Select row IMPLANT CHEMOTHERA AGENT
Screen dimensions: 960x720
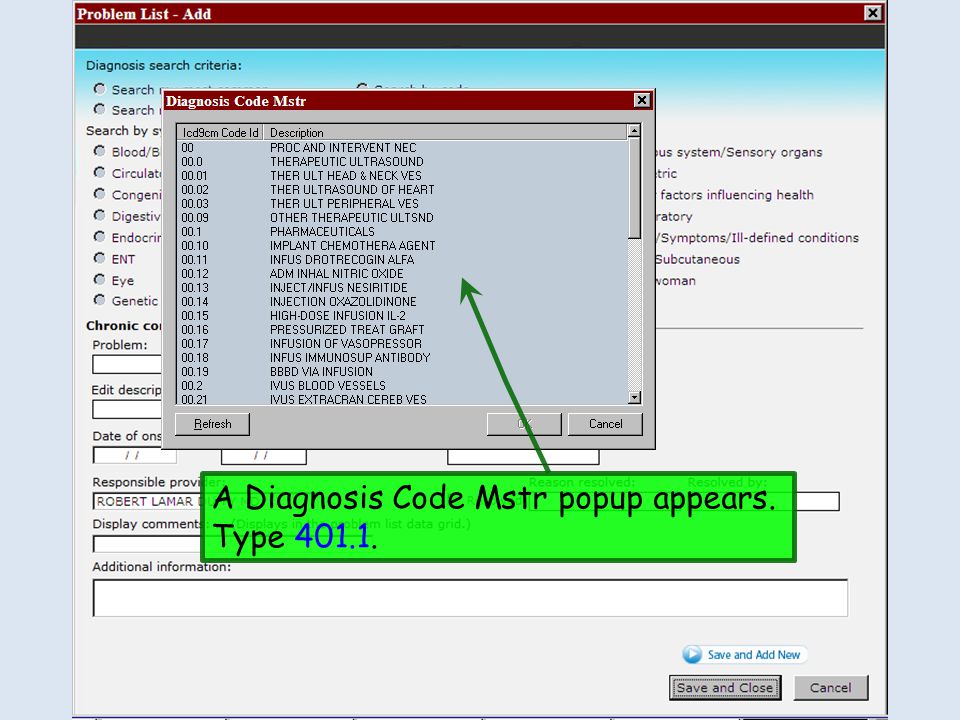[402, 246]
